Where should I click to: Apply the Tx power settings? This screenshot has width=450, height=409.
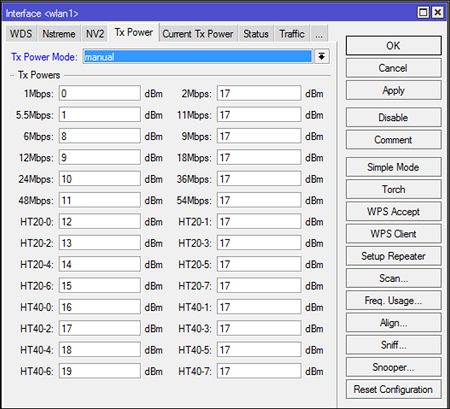(393, 90)
